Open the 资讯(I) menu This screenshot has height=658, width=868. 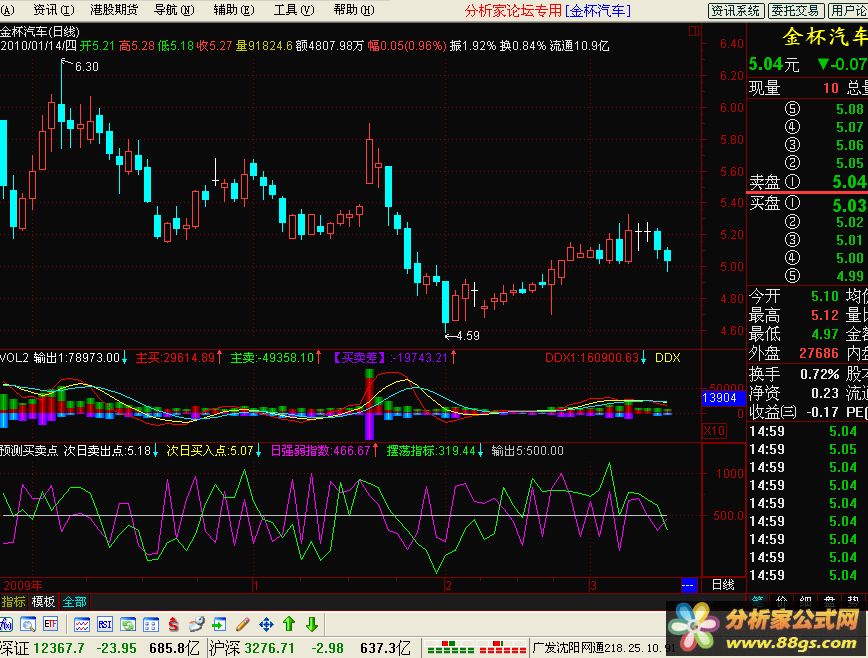[x=54, y=9]
